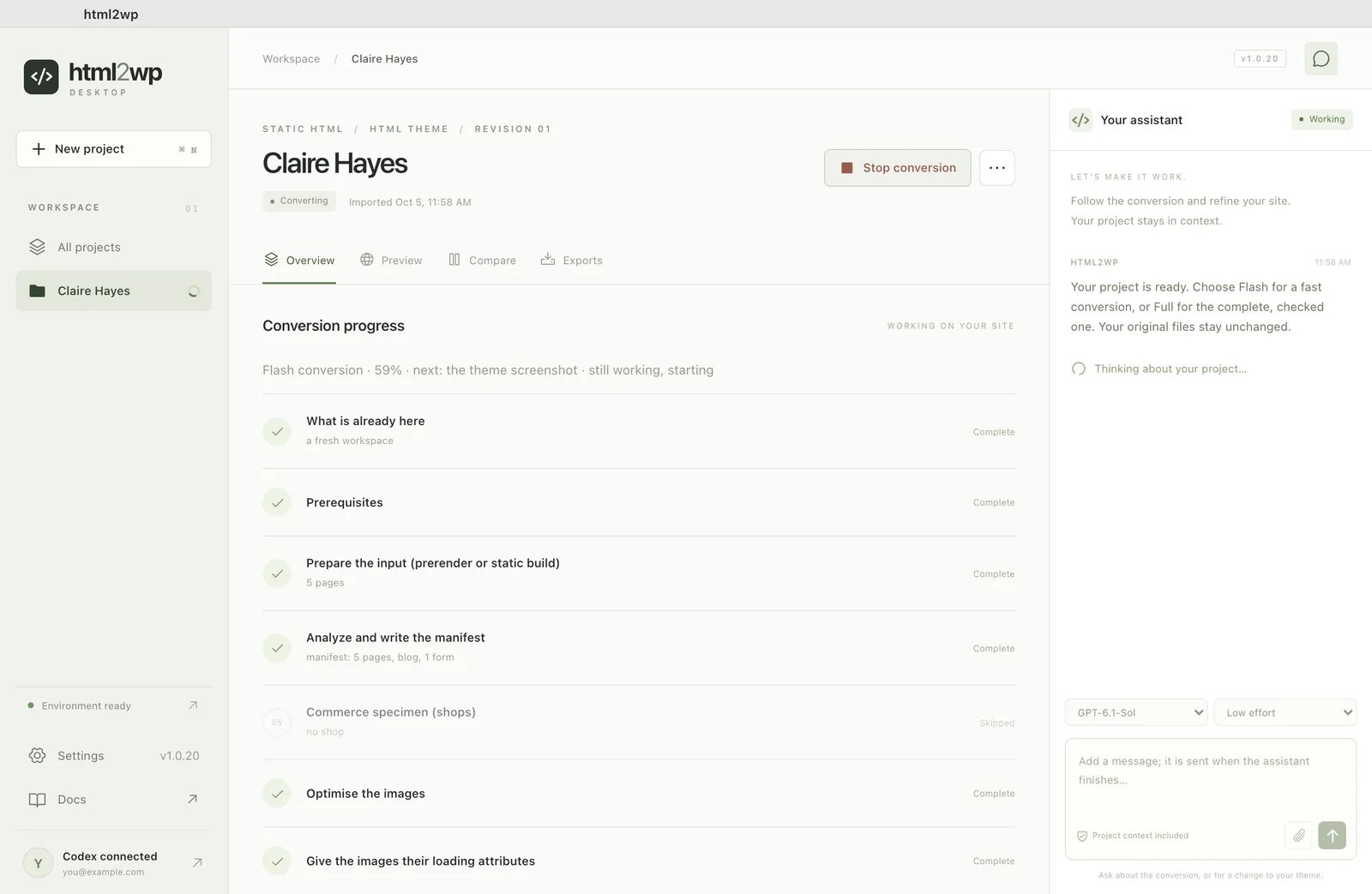
Task: Click the Claire Hayes folder icon
Action: pyautogui.click(x=37, y=291)
